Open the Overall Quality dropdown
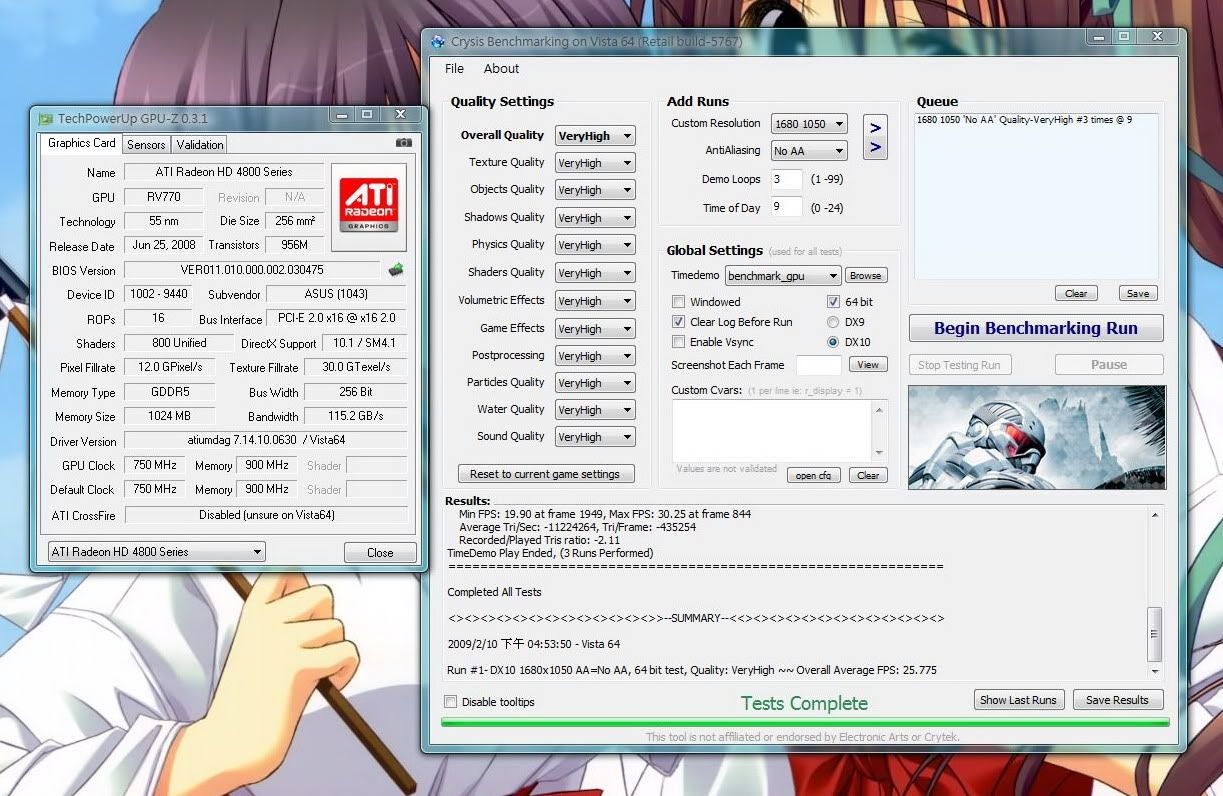1223x796 pixels. (595, 136)
